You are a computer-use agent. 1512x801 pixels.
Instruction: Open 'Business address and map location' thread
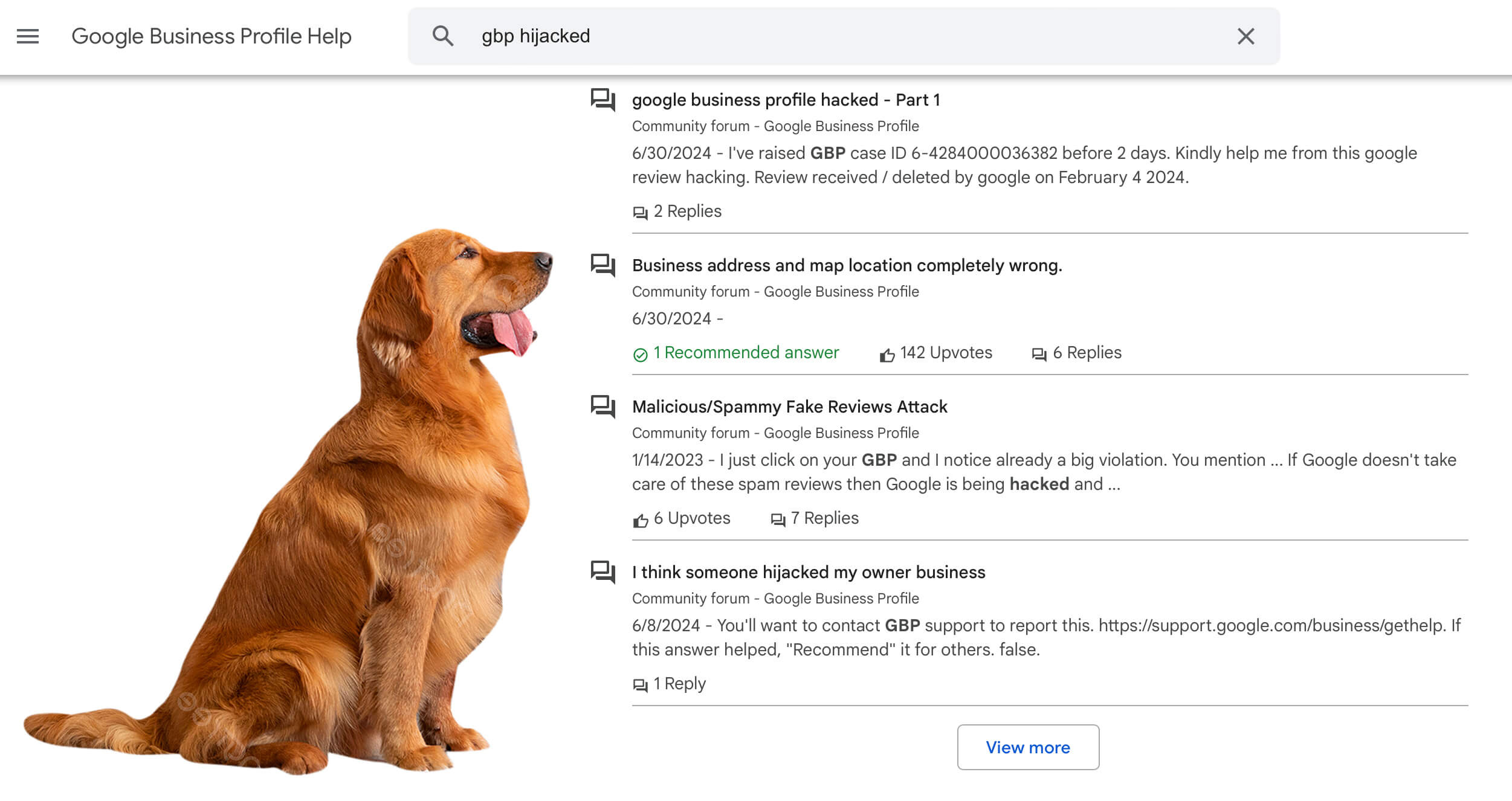[x=847, y=265]
